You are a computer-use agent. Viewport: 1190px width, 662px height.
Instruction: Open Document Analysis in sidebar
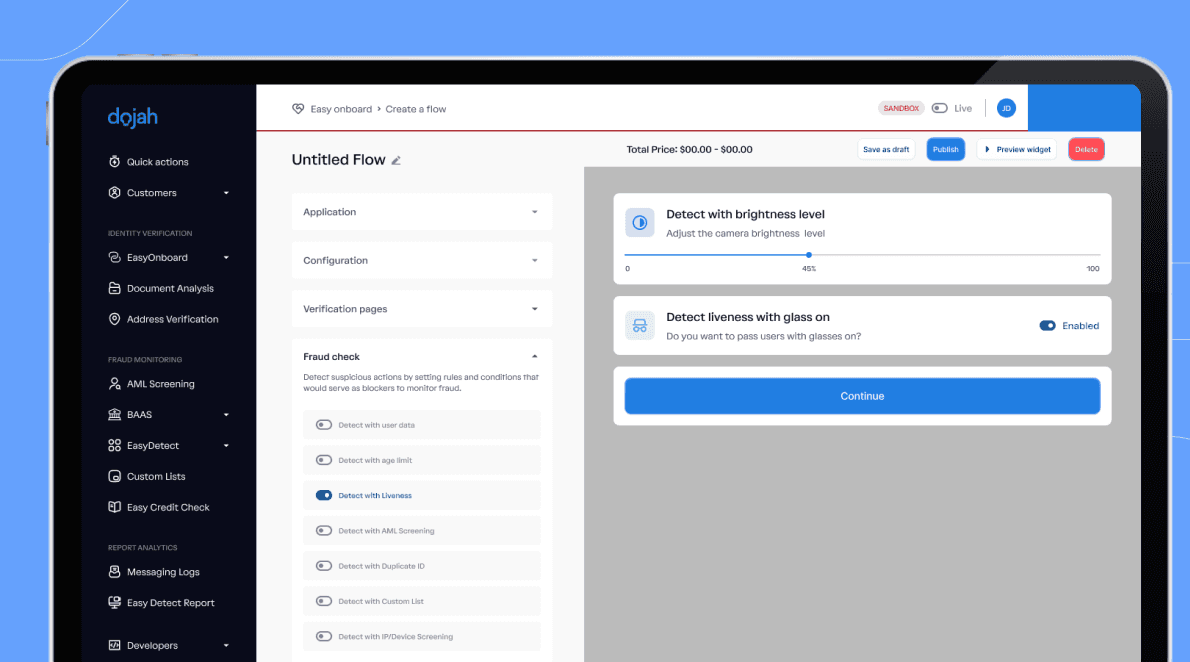click(171, 288)
